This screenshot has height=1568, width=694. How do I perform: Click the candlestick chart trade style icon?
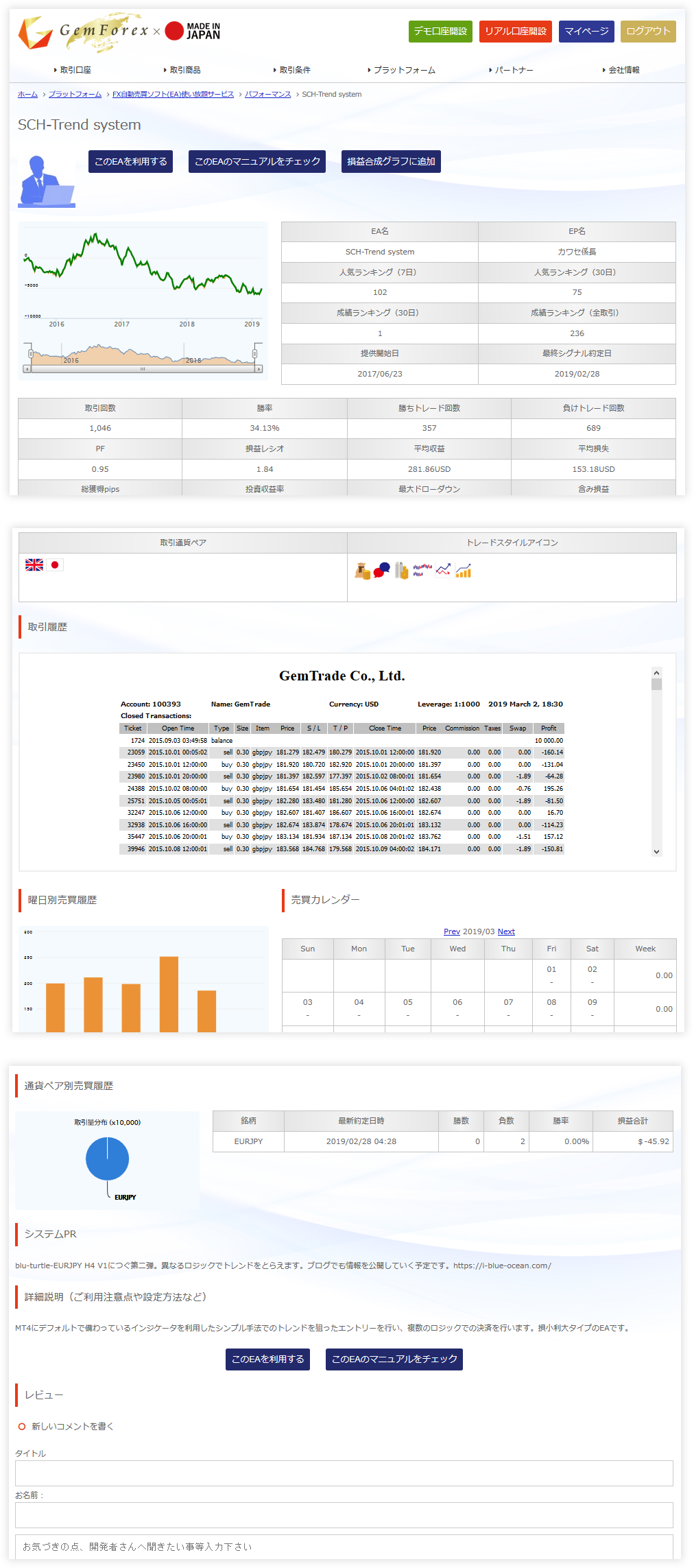point(422,569)
